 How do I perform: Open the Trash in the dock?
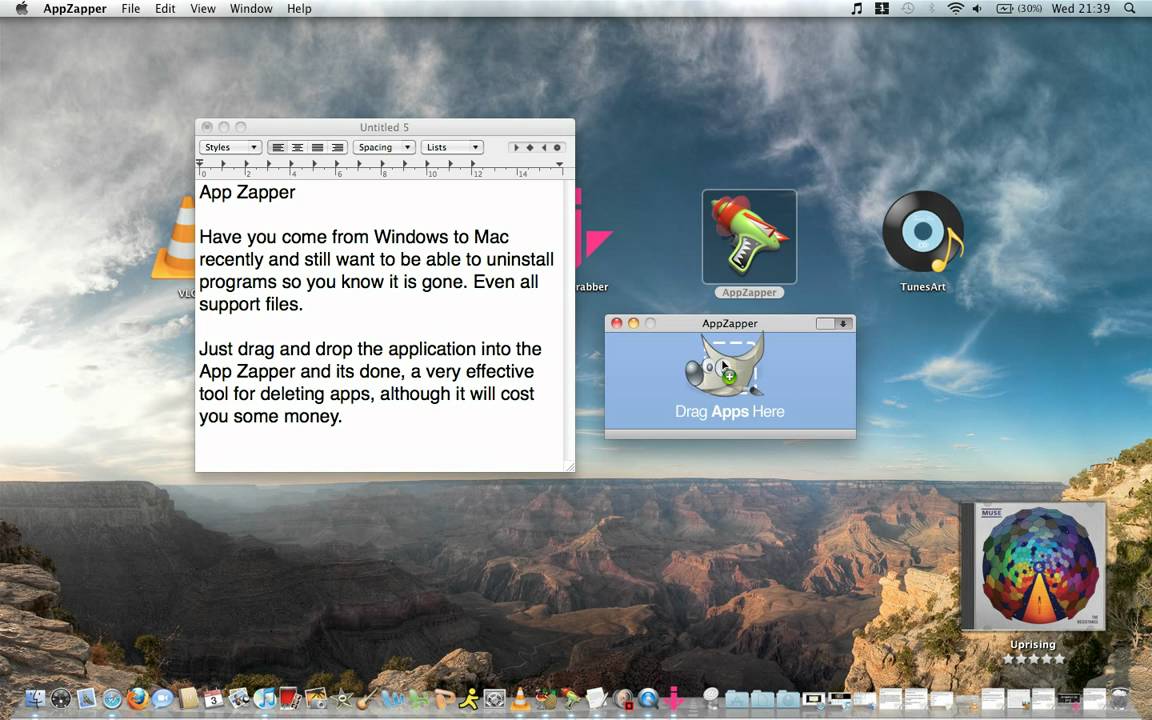point(1119,699)
